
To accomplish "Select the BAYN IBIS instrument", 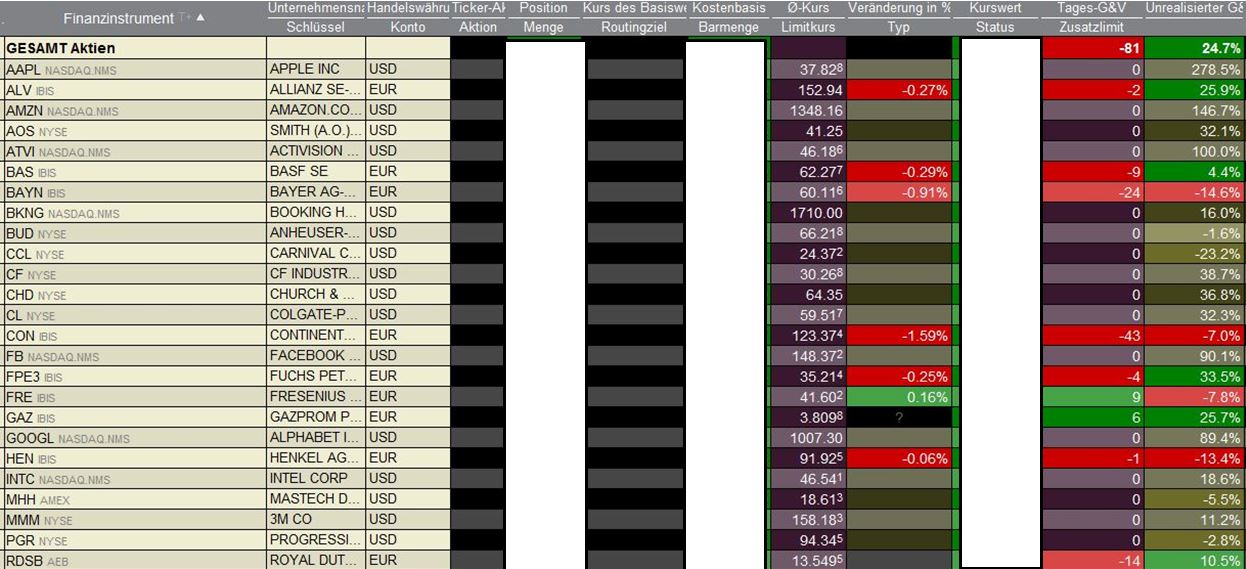I will click(x=134, y=192).
